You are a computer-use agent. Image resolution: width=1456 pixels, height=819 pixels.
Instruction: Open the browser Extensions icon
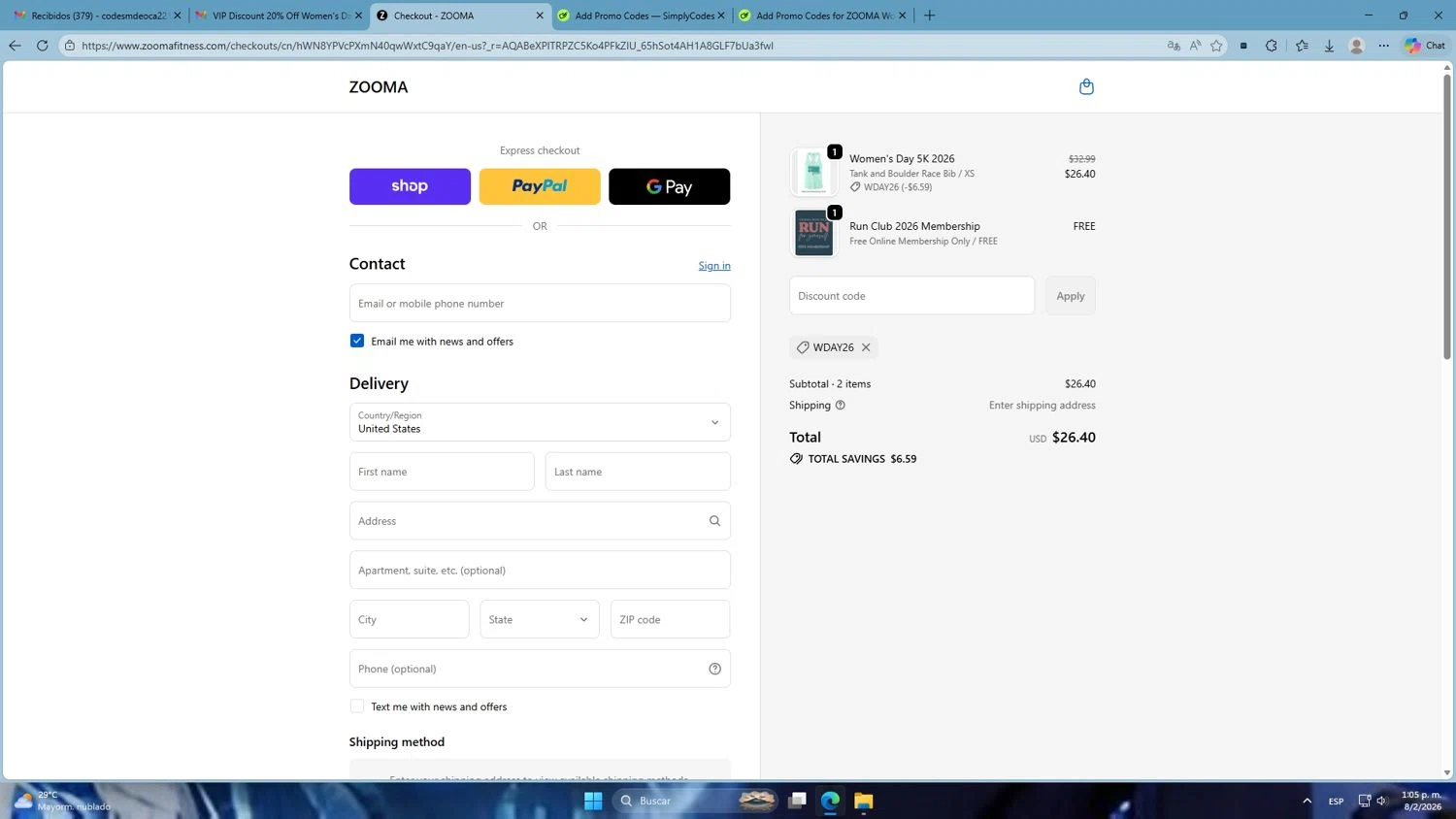point(1272,46)
